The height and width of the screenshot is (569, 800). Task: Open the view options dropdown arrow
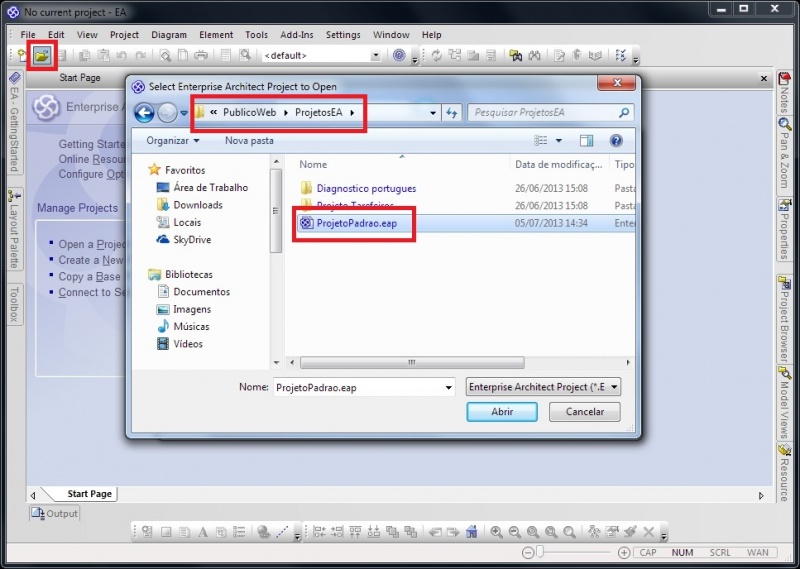click(x=559, y=140)
